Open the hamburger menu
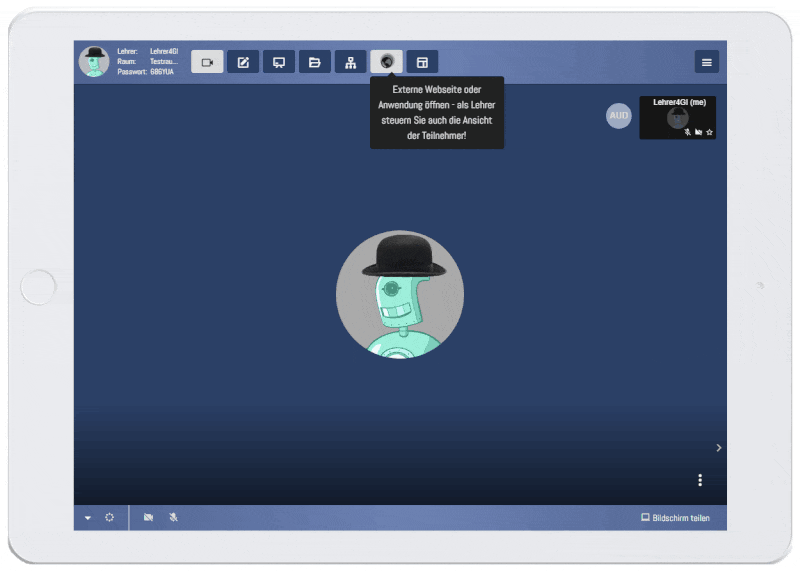 pyautogui.click(x=707, y=62)
